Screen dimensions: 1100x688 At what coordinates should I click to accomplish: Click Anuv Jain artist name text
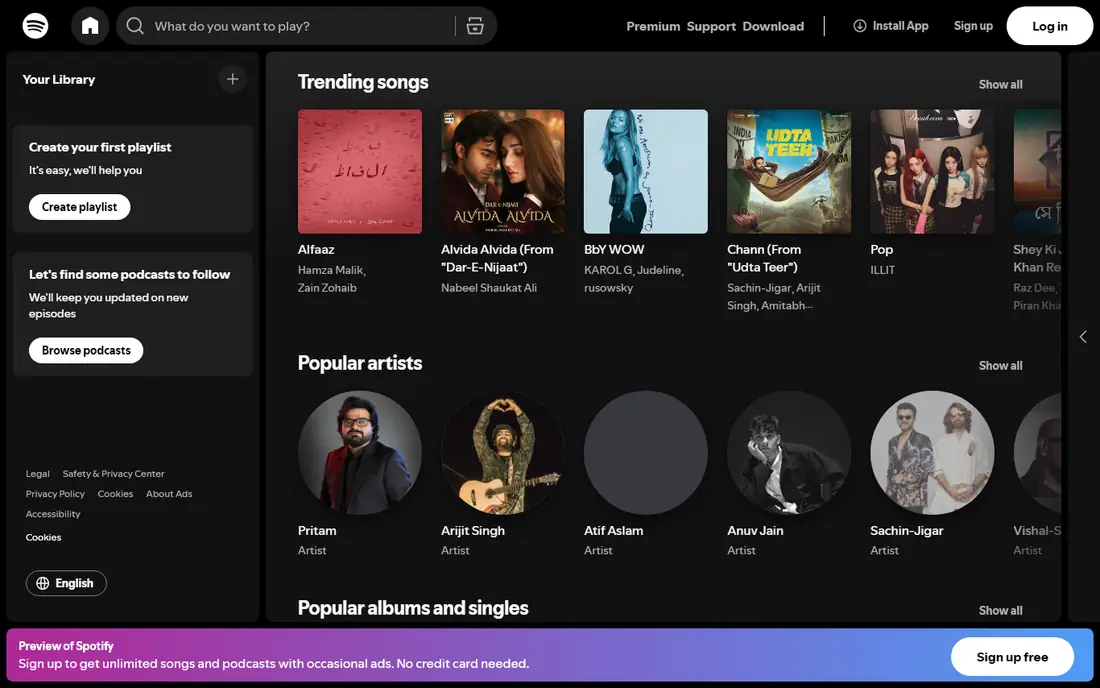[x=755, y=531]
